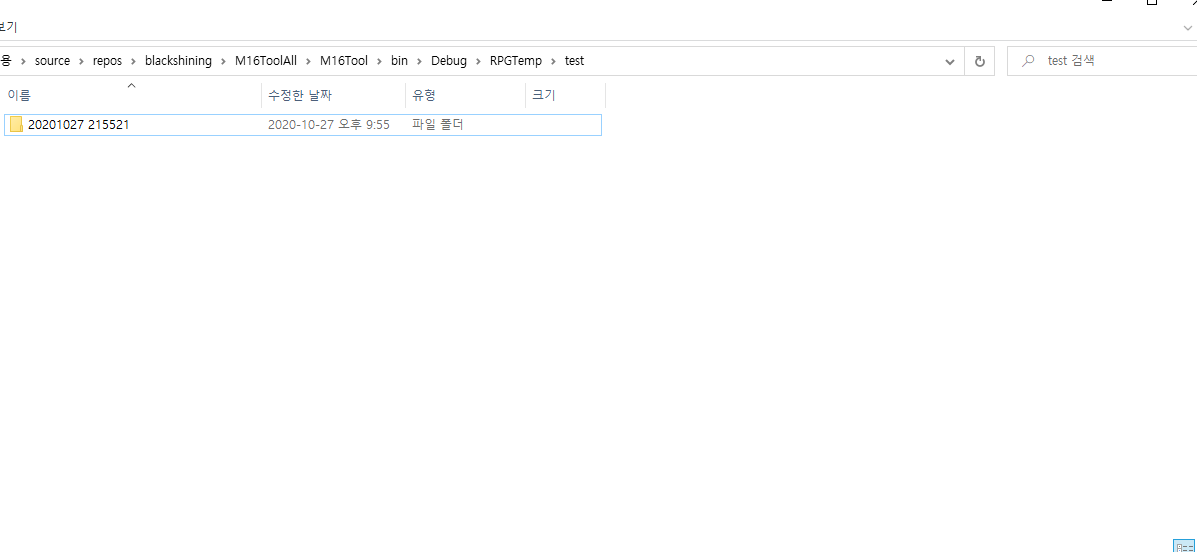This screenshot has height=552, width=1197.
Task: Click the magnifier icon in search box
Action: pyautogui.click(x=1028, y=61)
